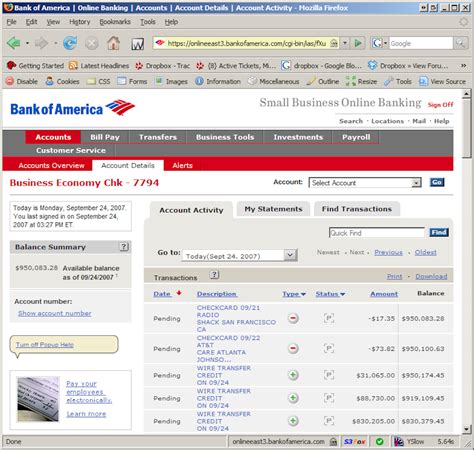Click the Balance Summary help question icon
The height and width of the screenshot is (450, 474).
coord(124,247)
